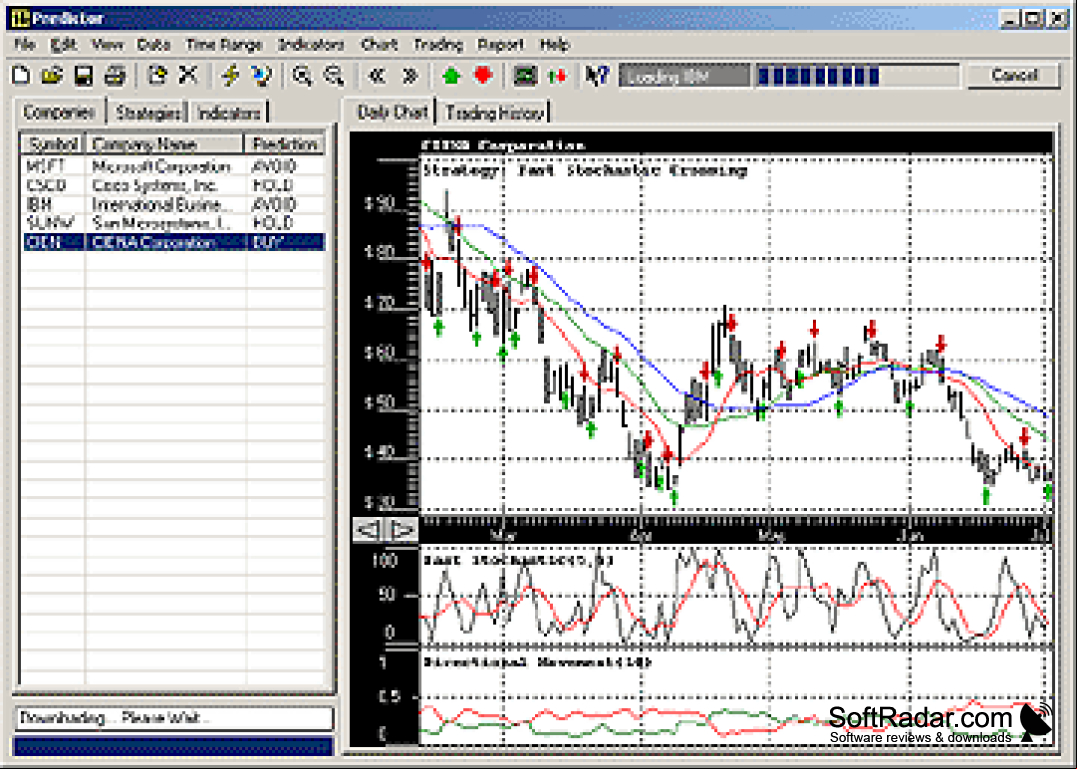Click the Save floppy disk icon

point(84,75)
